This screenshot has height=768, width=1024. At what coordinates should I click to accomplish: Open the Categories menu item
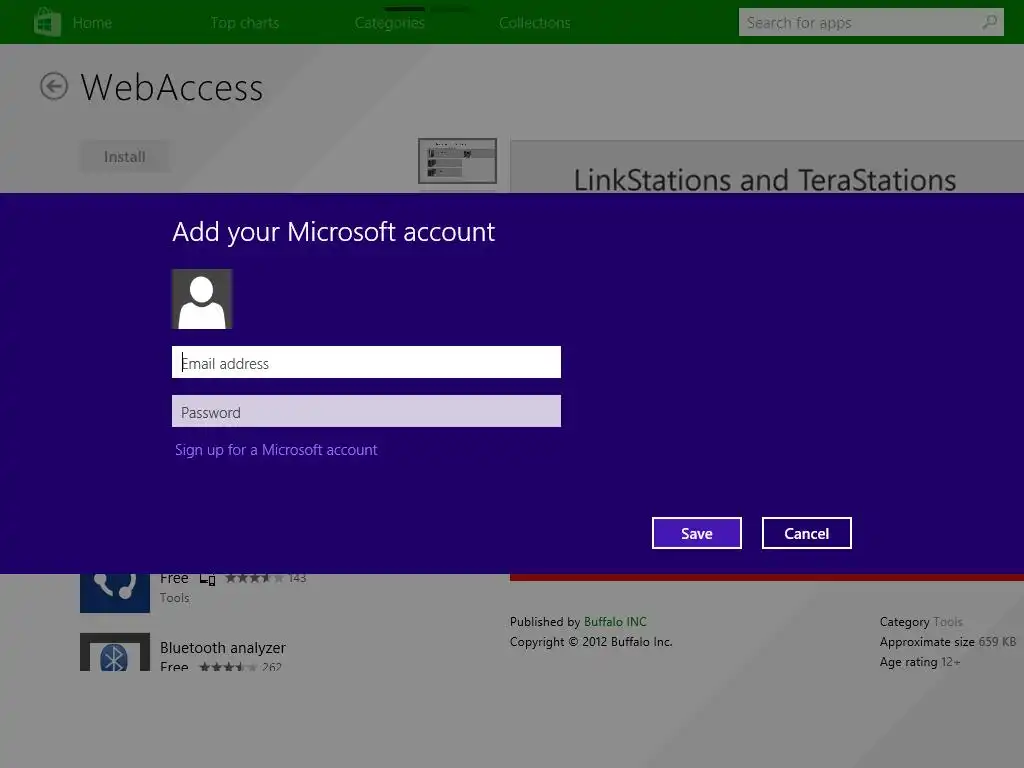[390, 23]
